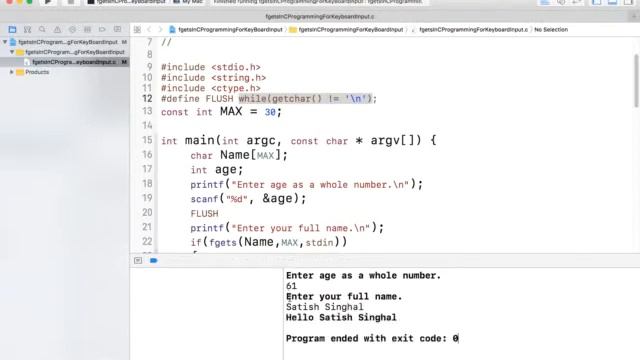This screenshot has width=640, height=360.
Task: Open the No Selection symbol menu
Action: (x=551, y=29)
